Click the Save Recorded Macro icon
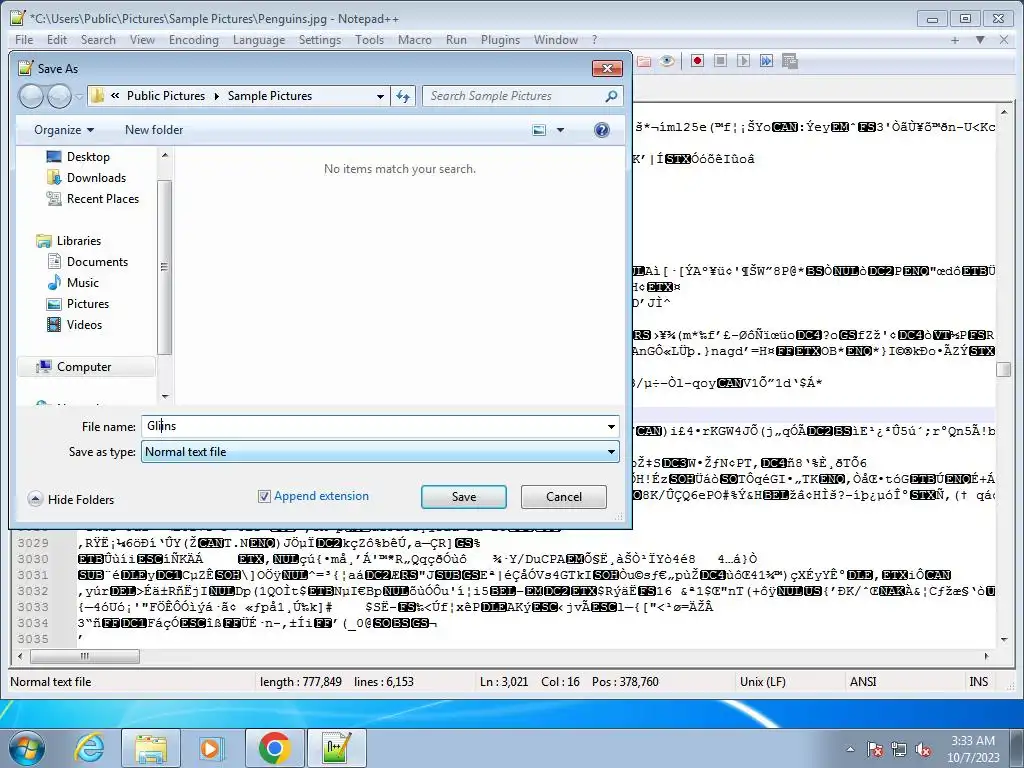This screenshot has width=1024, height=768. coord(790,61)
